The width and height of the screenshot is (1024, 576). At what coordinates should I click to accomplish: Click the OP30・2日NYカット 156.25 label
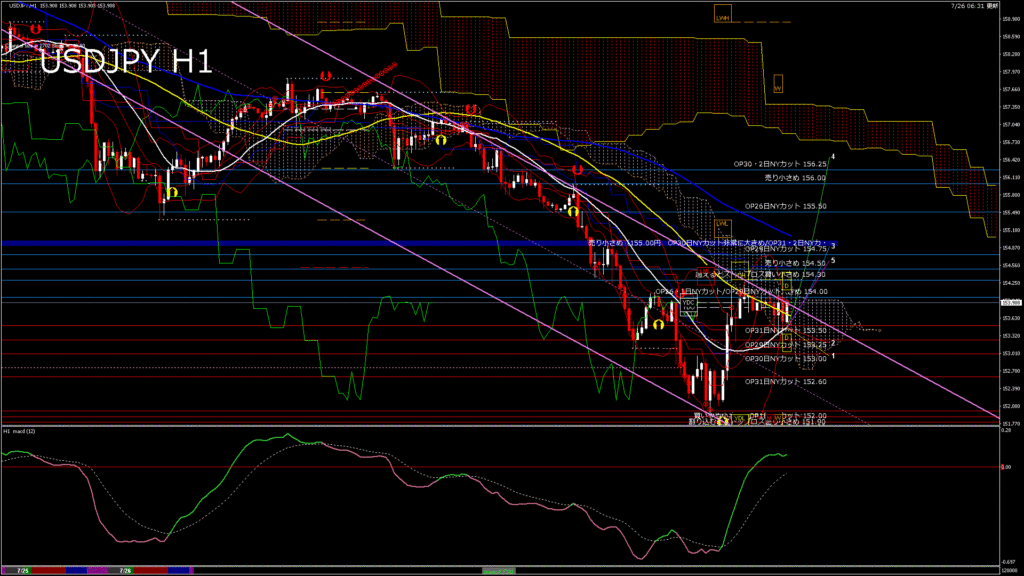tap(779, 164)
